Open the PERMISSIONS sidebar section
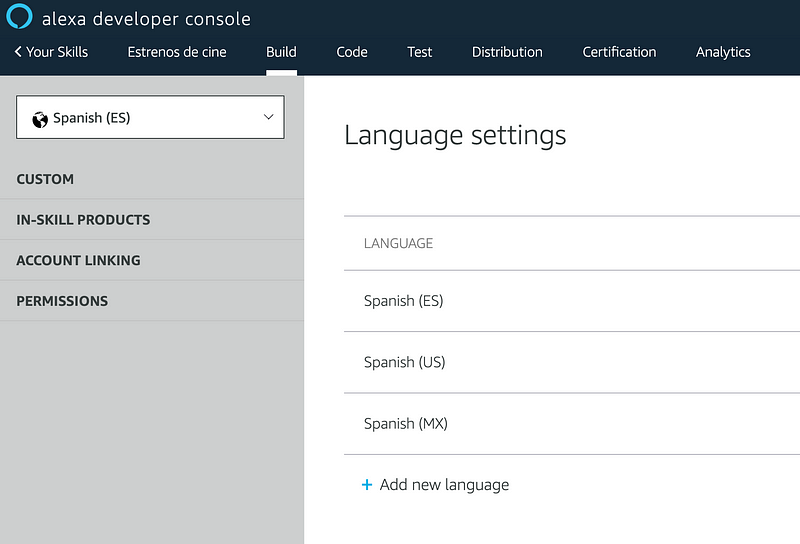Image resolution: width=800 pixels, height=544 pixels. [x=62, y=301]
